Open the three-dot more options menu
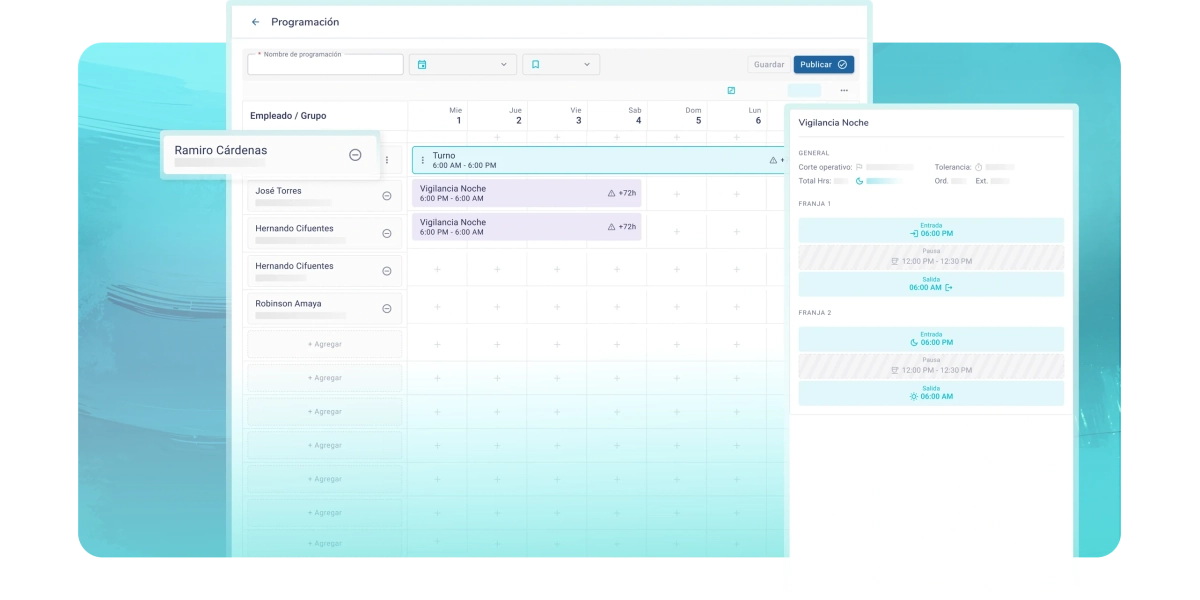 tap(844, 90)
